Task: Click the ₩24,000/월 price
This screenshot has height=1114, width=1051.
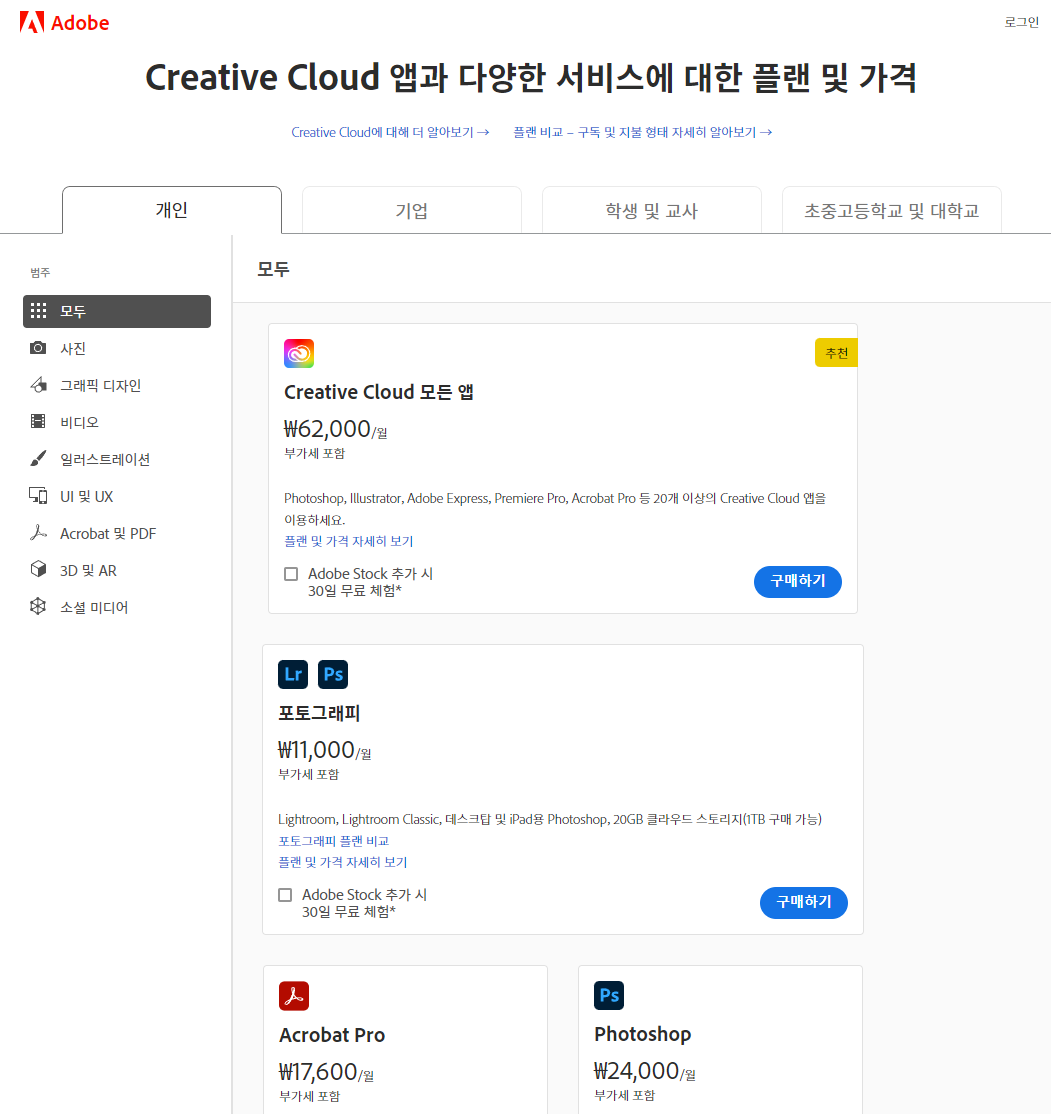Action: (x=645, y=1071)
